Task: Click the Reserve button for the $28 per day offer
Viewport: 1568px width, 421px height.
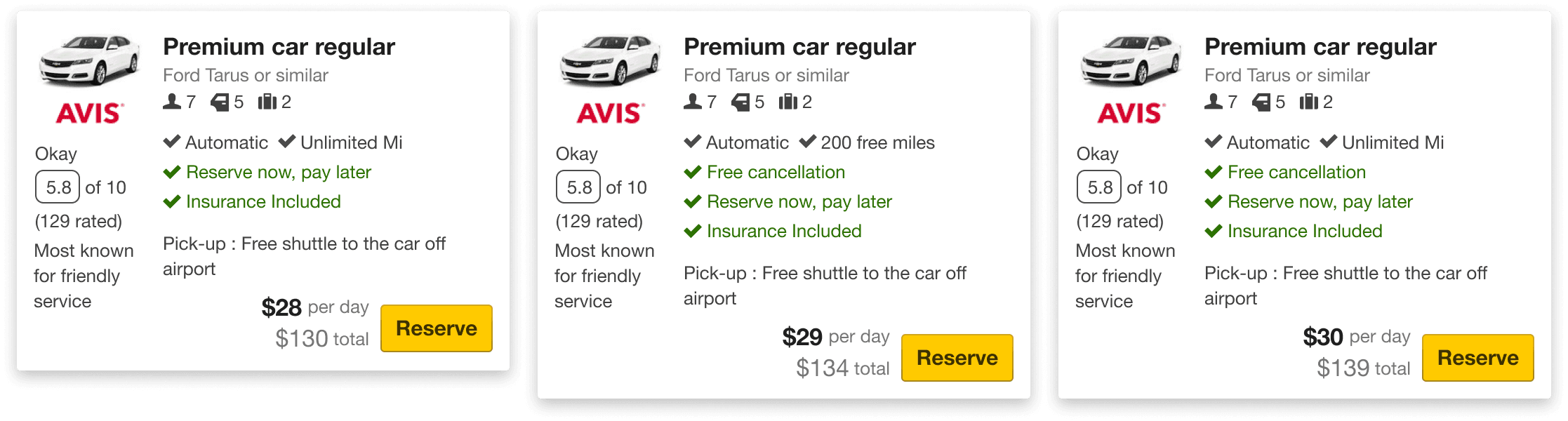Action: pyautogui.click(x=437, y=328)
